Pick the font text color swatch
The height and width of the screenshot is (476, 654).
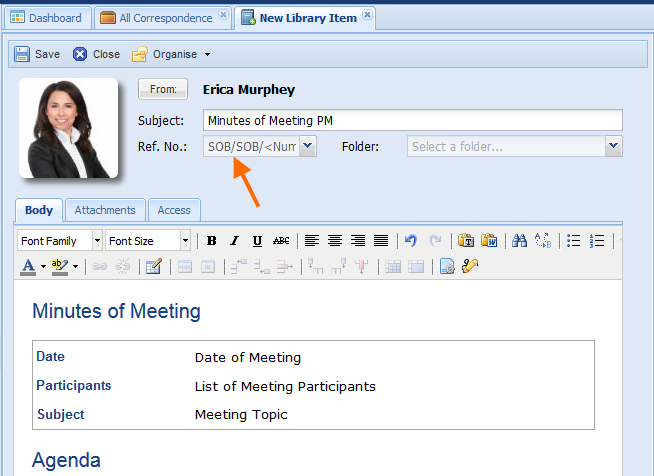pos(28,266)
